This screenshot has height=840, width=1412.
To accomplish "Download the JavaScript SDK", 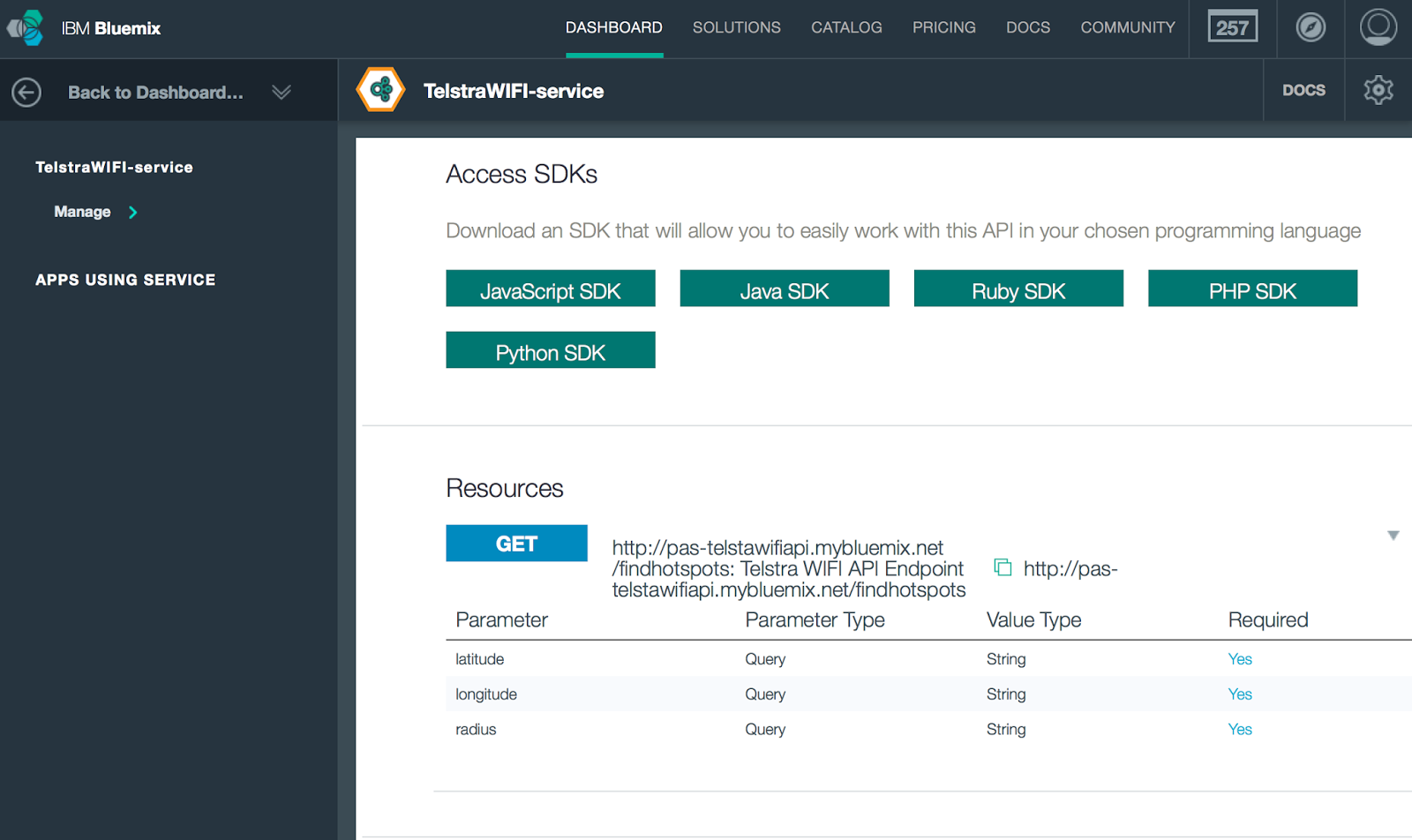I will [x=551, y=289].
